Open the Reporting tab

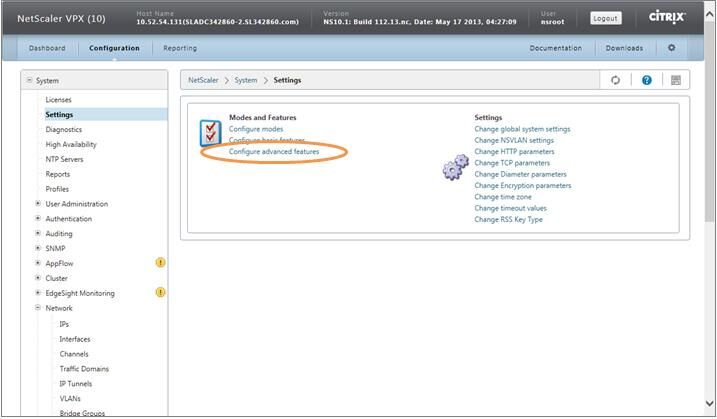[x=180, y=48]
